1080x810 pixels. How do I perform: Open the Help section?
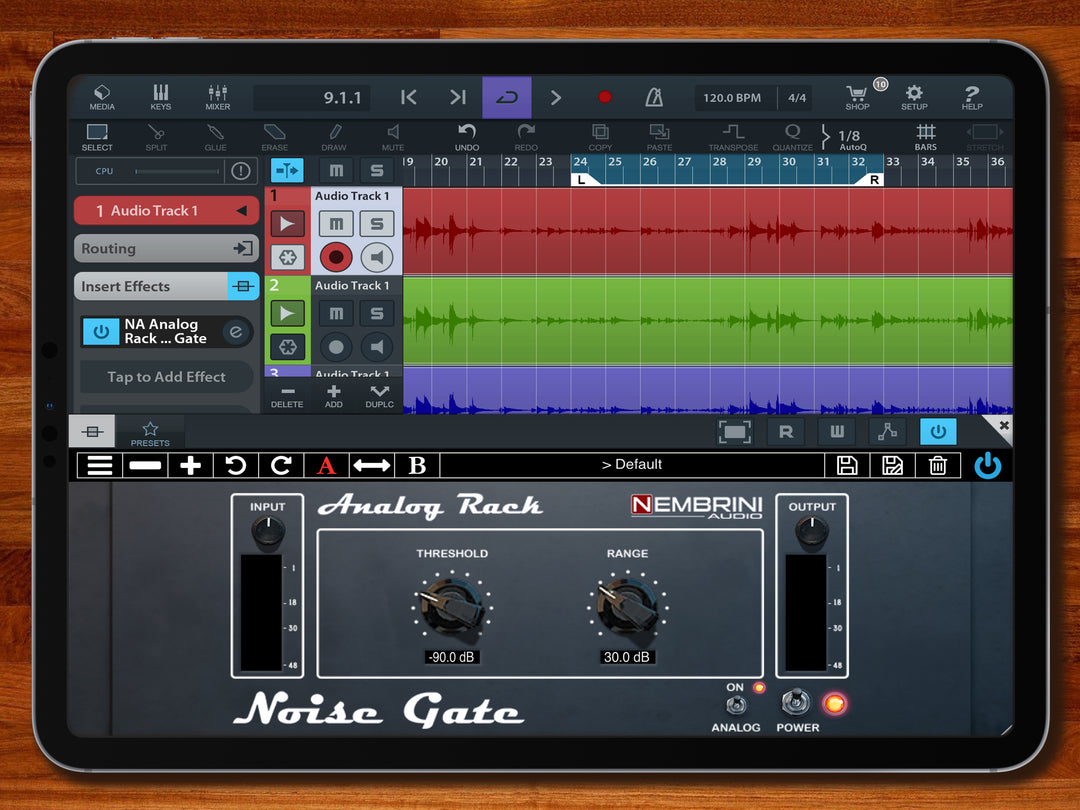point(972,97)
